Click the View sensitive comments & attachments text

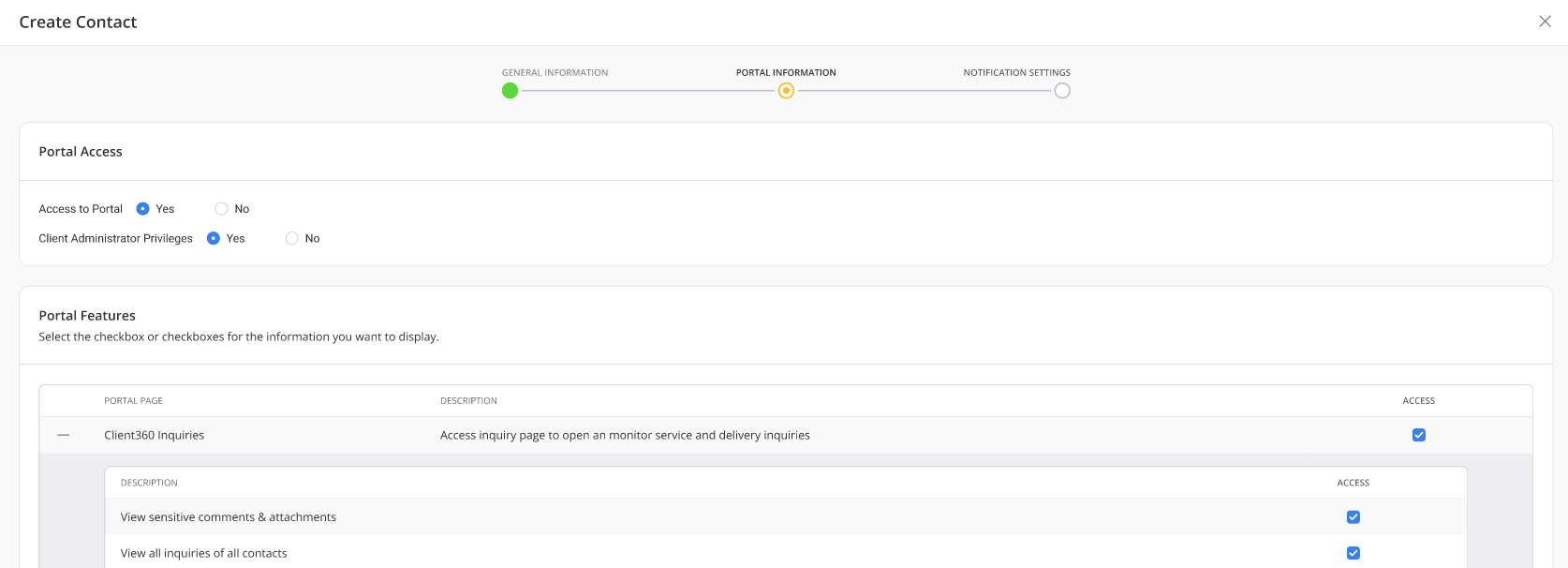(x=229, y=517)
